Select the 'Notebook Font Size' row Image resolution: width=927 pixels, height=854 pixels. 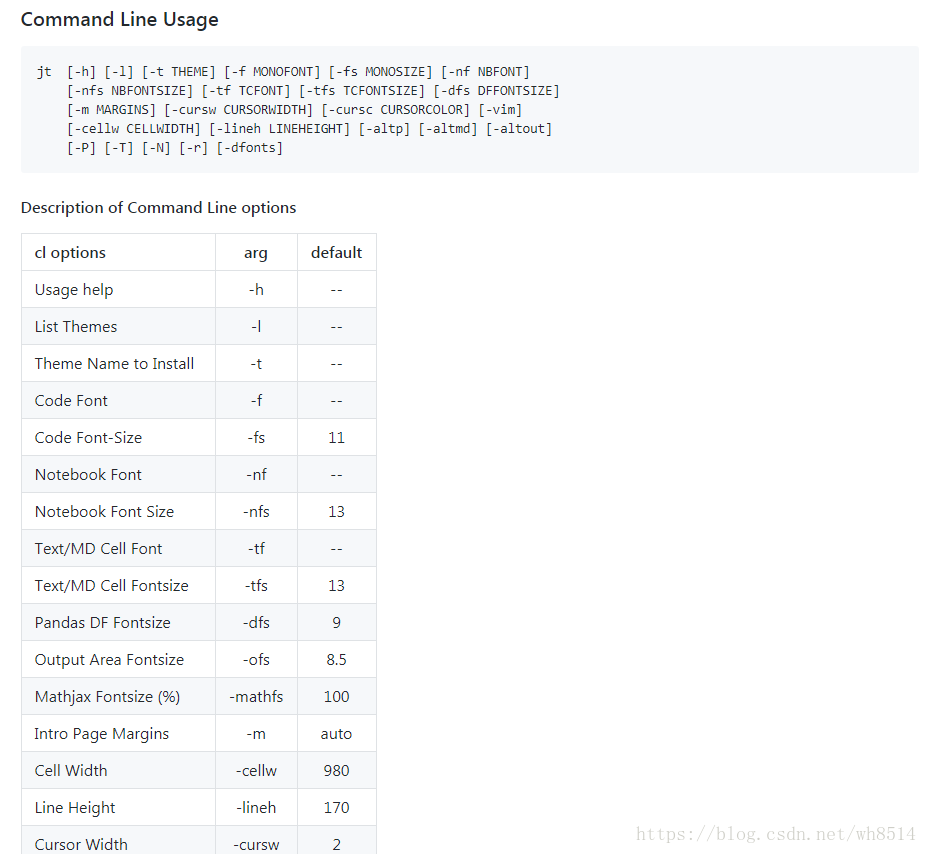pyautogui.click(x=100, y=511)
